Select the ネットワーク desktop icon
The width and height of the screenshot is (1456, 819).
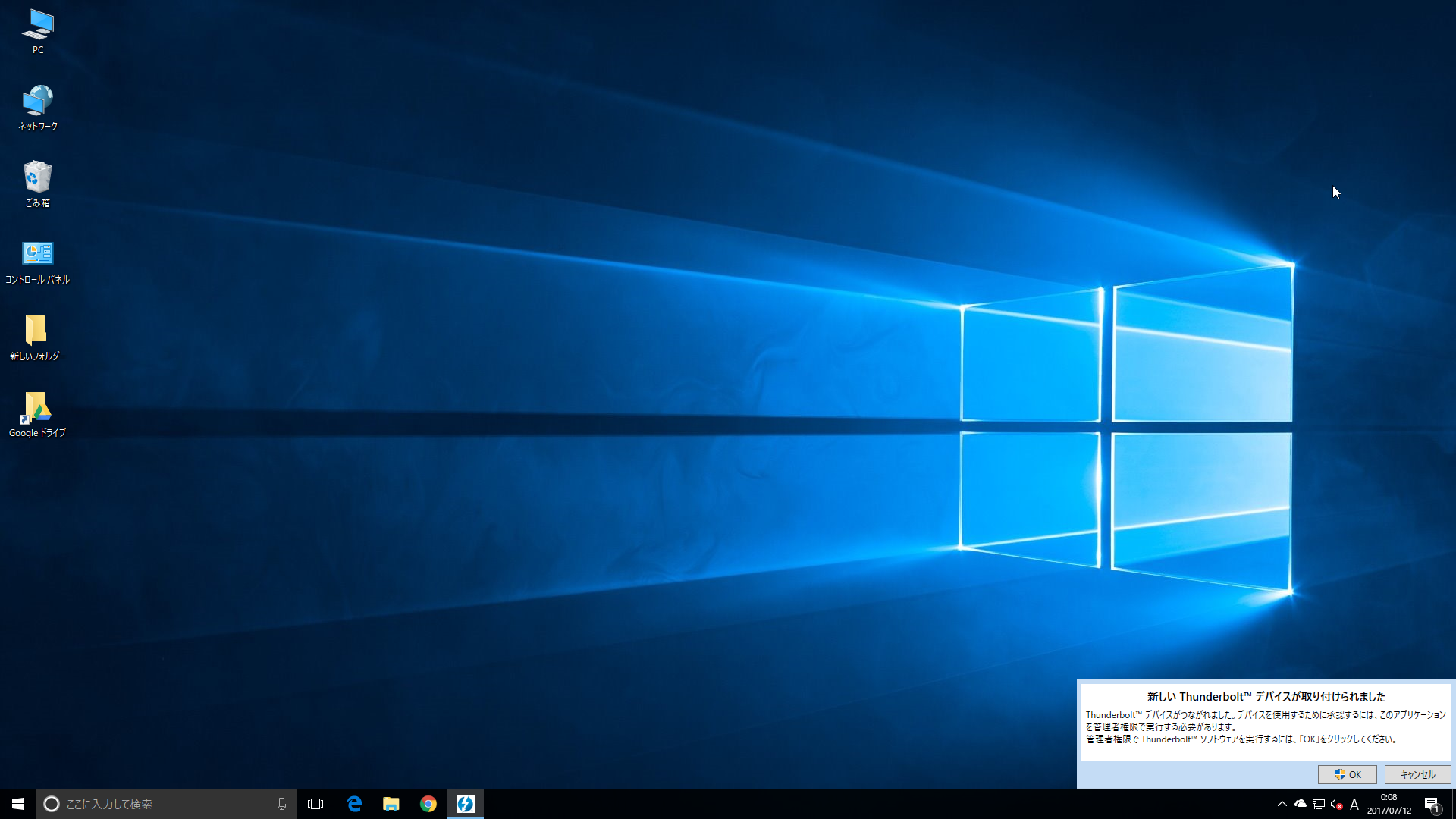pyautogui.click(x=38, y=108)
